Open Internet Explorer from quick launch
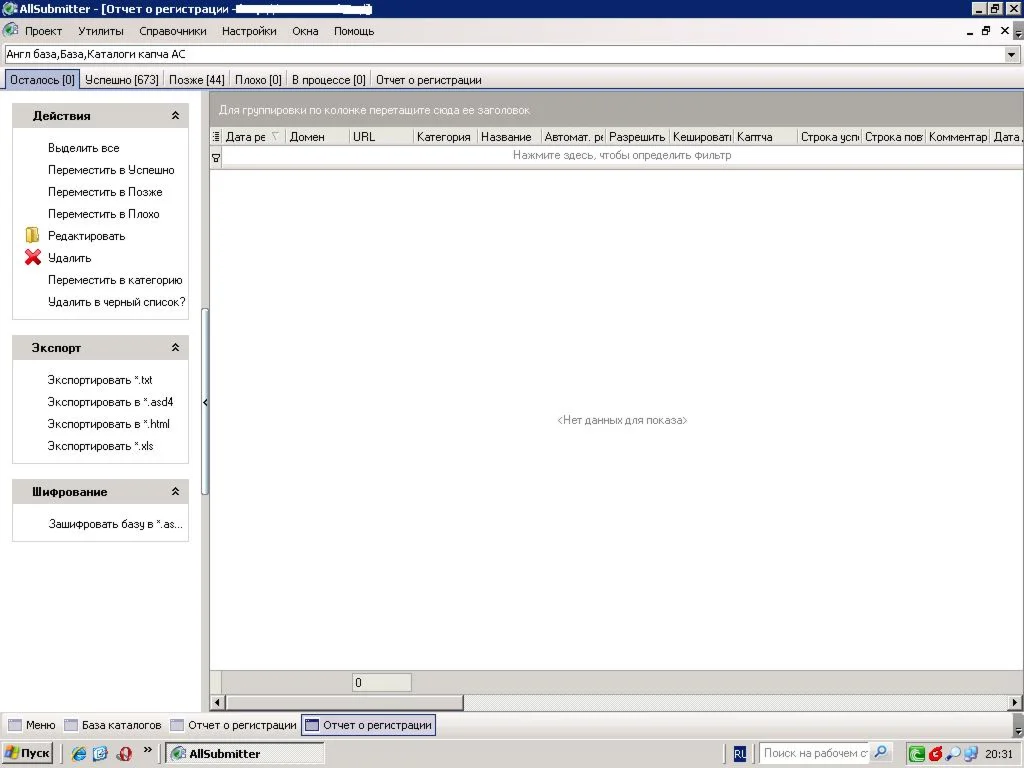 pos(79,753)
